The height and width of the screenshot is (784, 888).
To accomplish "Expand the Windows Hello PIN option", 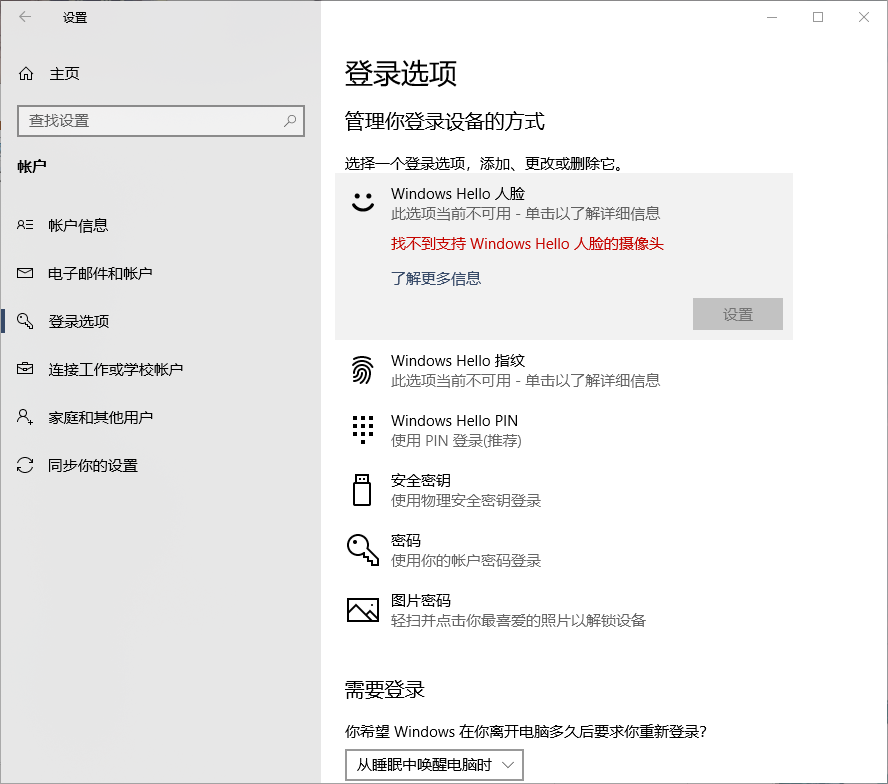I will click(x=563, y=430).
